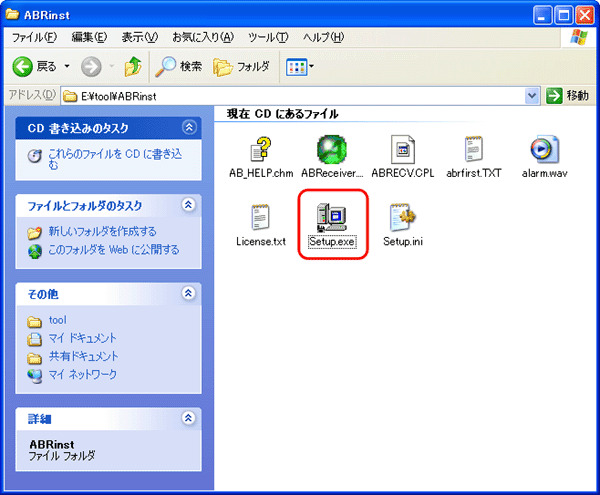Open the ツール(T) menu
Viewport: 600px width, 495px height.
(267, 37)
